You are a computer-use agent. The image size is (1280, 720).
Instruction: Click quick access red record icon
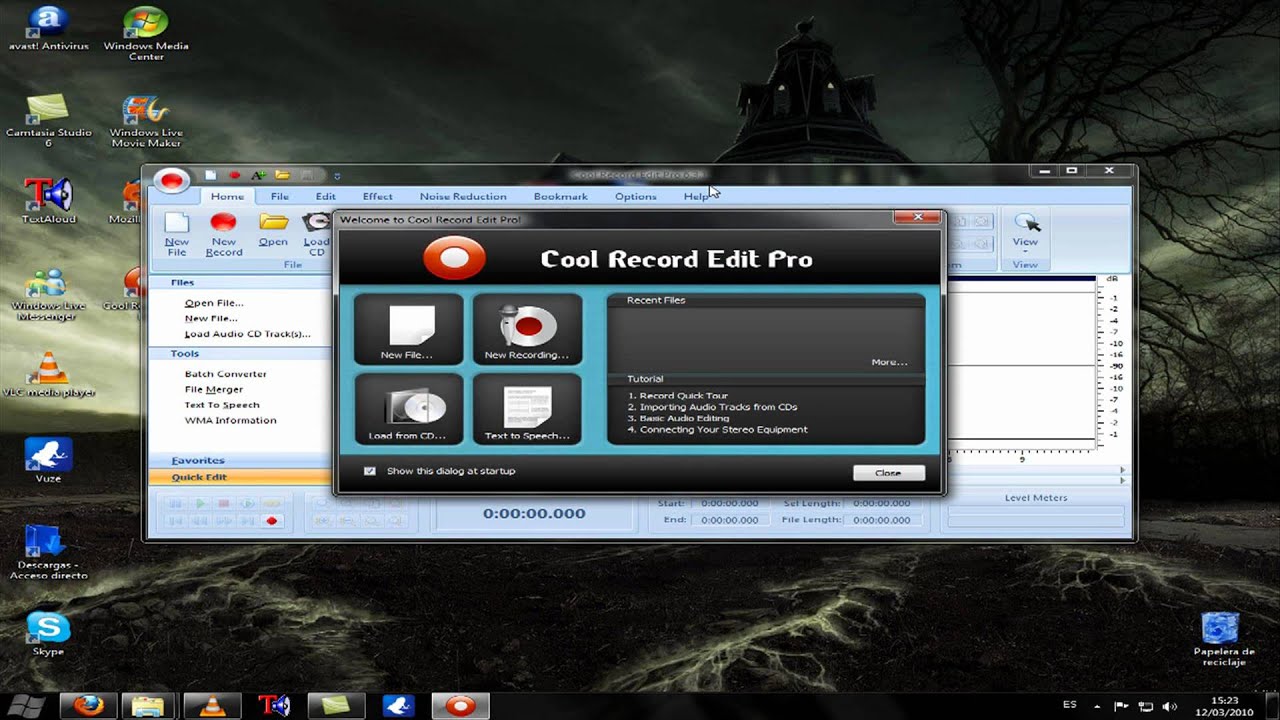pyautogui.click(x=235, y=176)
